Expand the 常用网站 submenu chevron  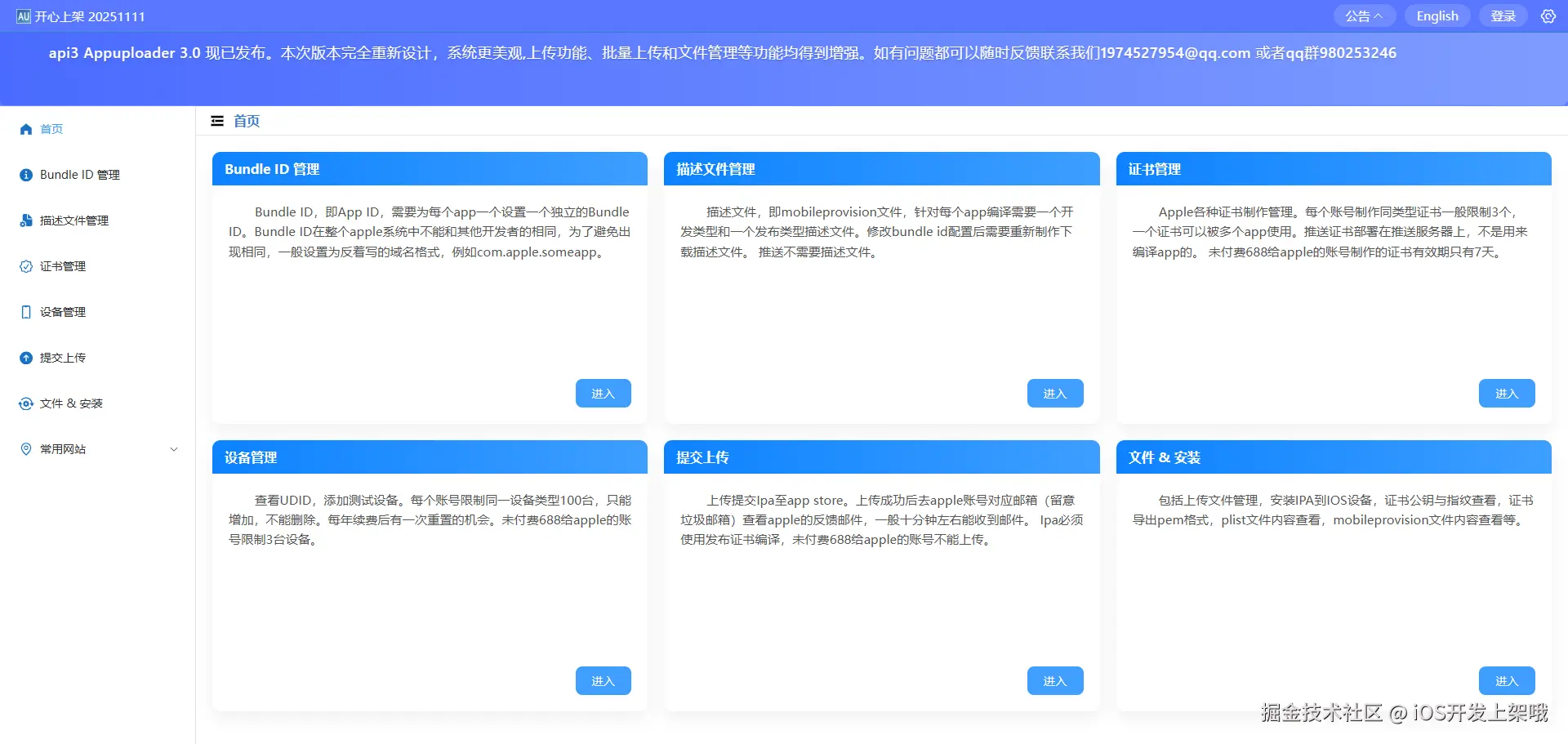coord(172,448)
